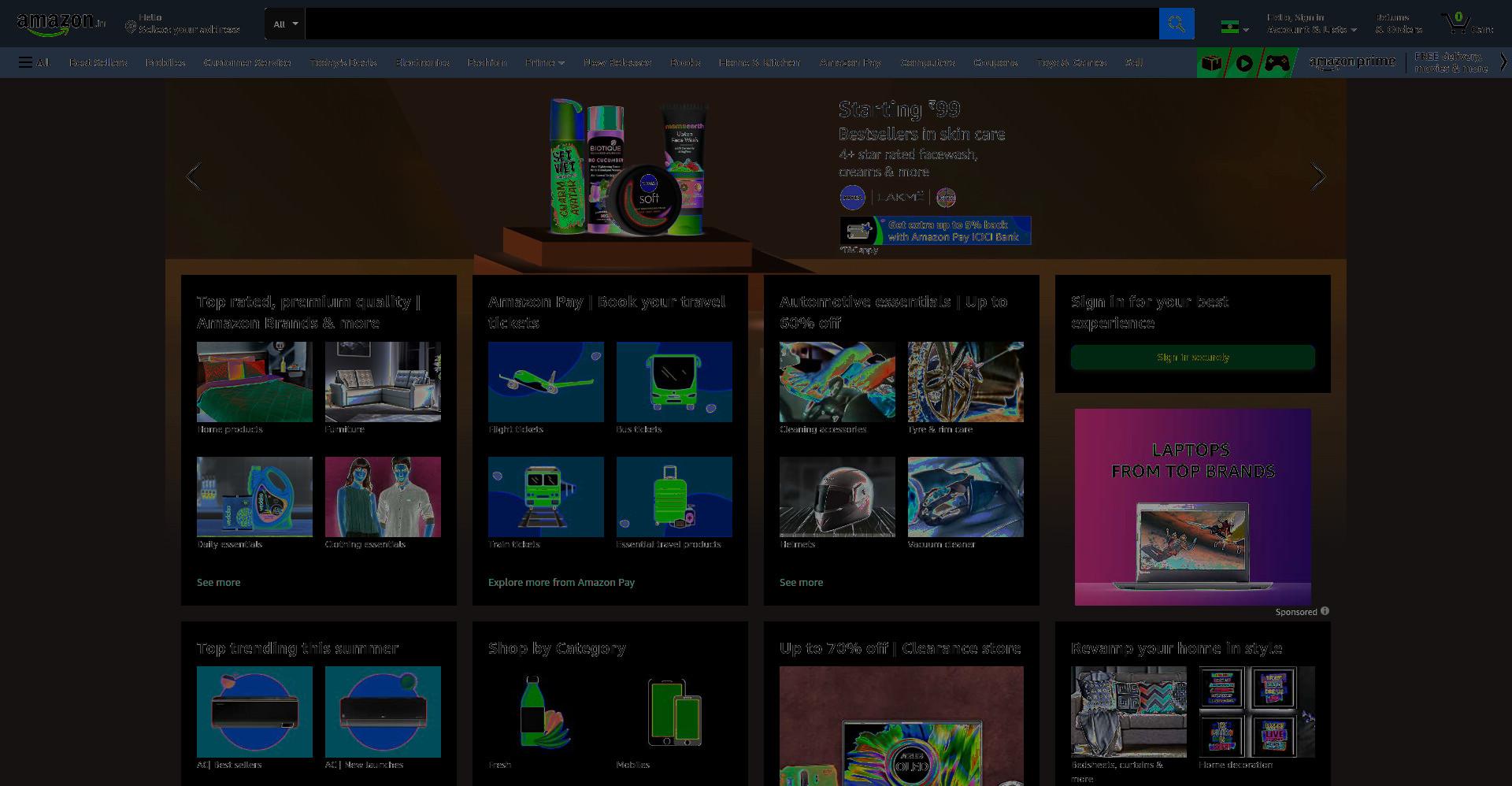Viewport: 1512px width, 786px height.
Task: Click the sponsored ad info icon
Action: click(x=1325, y=611)
